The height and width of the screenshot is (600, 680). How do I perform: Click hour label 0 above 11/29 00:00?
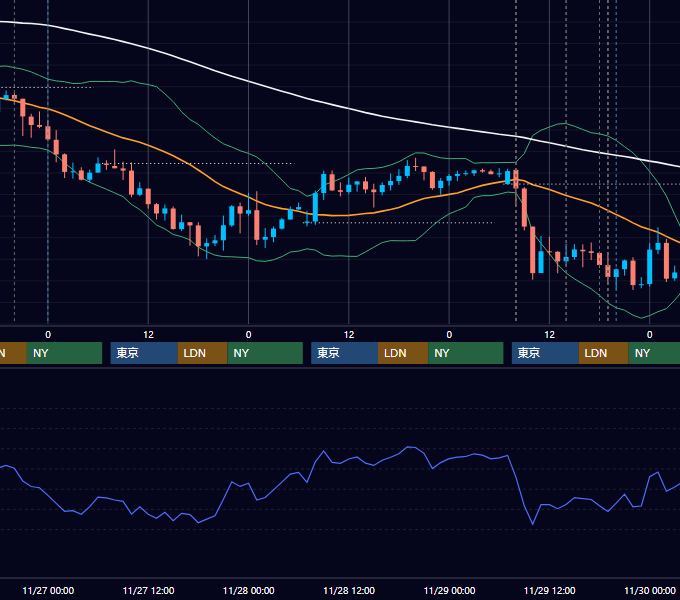click(x=449, y=335)
